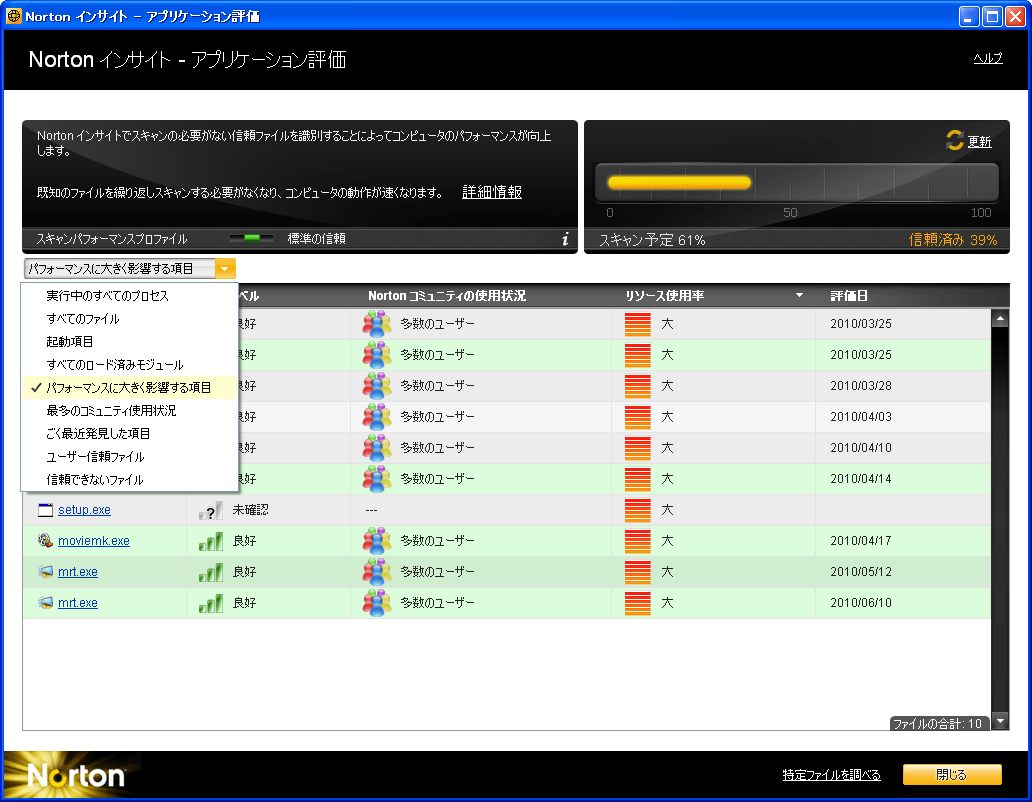1032x802 pixels.
Task: Click the 閉じる button
Action: pyautogui.click(x=952, y=775)
